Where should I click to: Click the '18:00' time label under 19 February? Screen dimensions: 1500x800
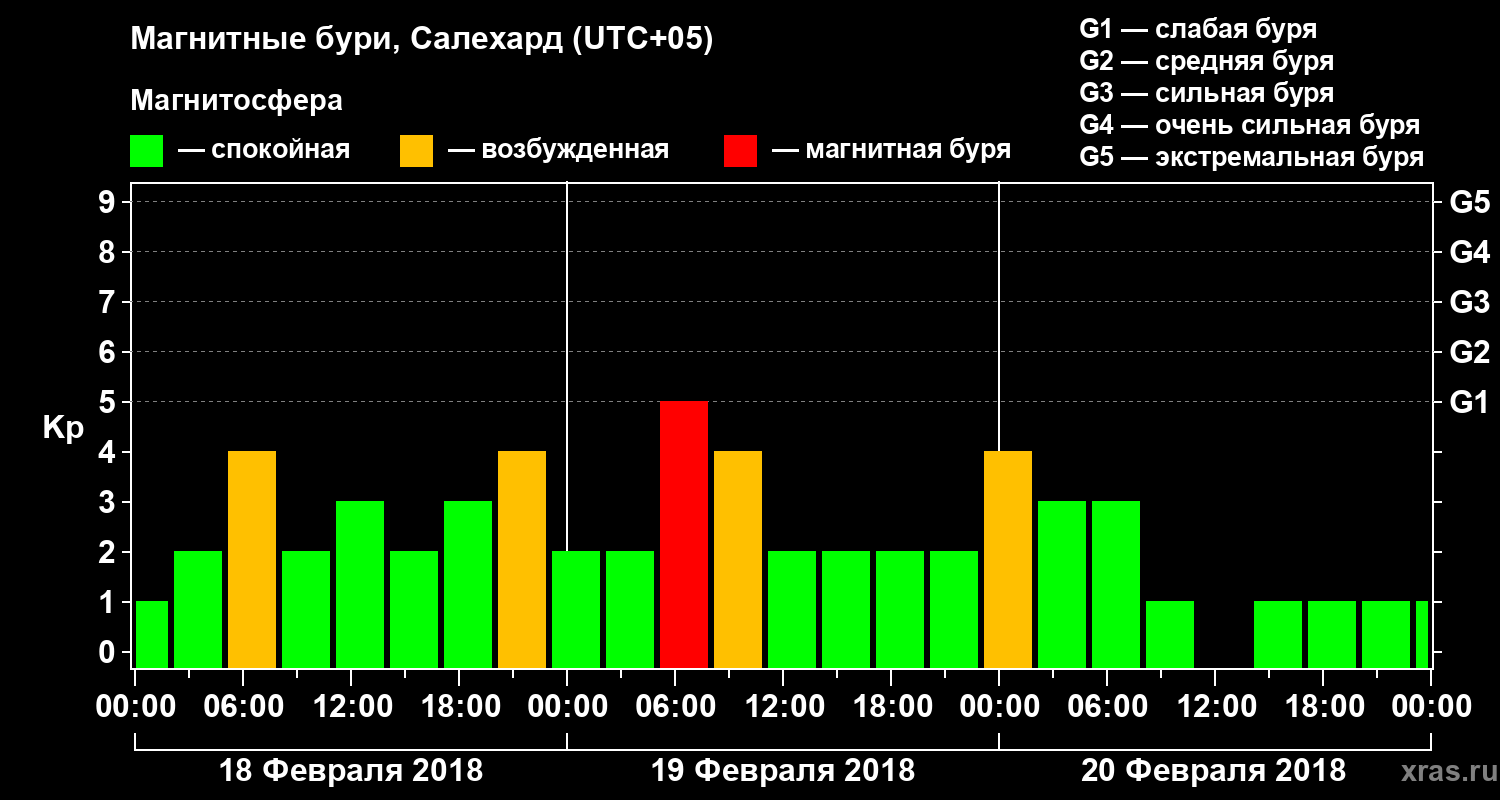point(892,707)
